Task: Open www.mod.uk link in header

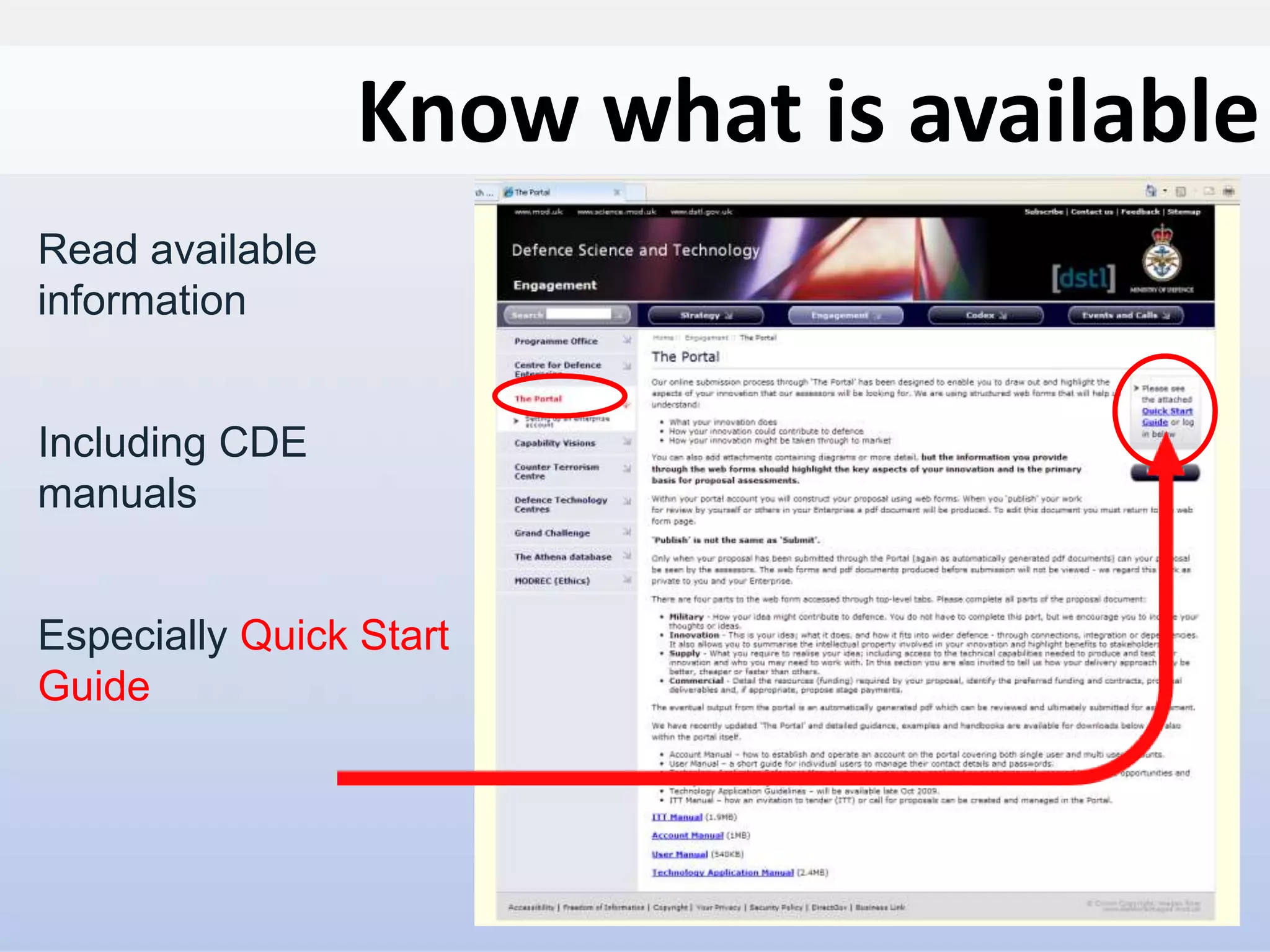Action: coord(538,212)
